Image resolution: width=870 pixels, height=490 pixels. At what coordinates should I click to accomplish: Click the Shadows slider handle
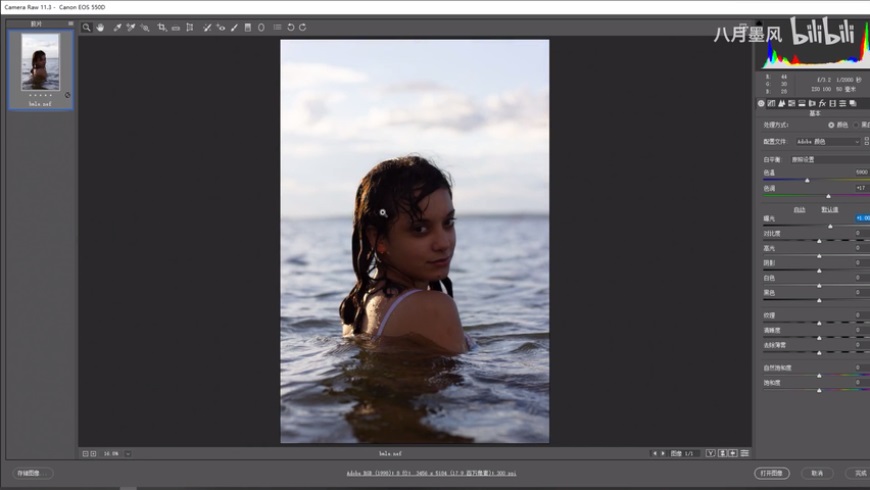(820, 271)
